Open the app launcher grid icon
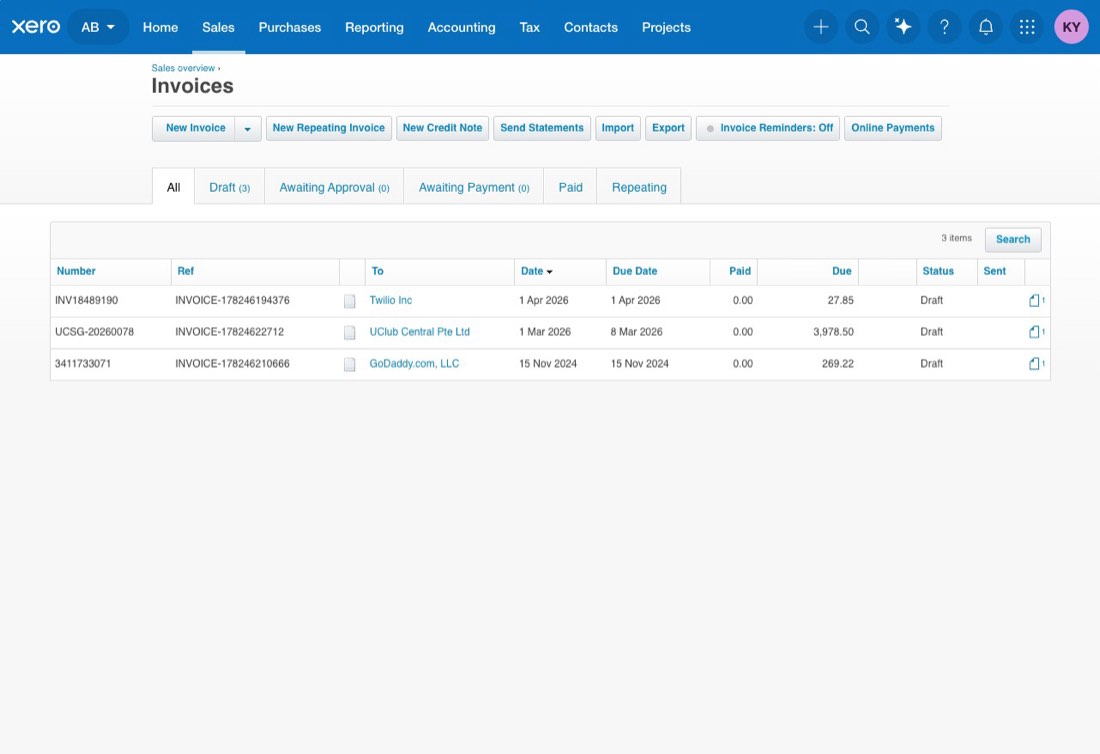Viewport: 1100px width, 754px height. 1027,27
